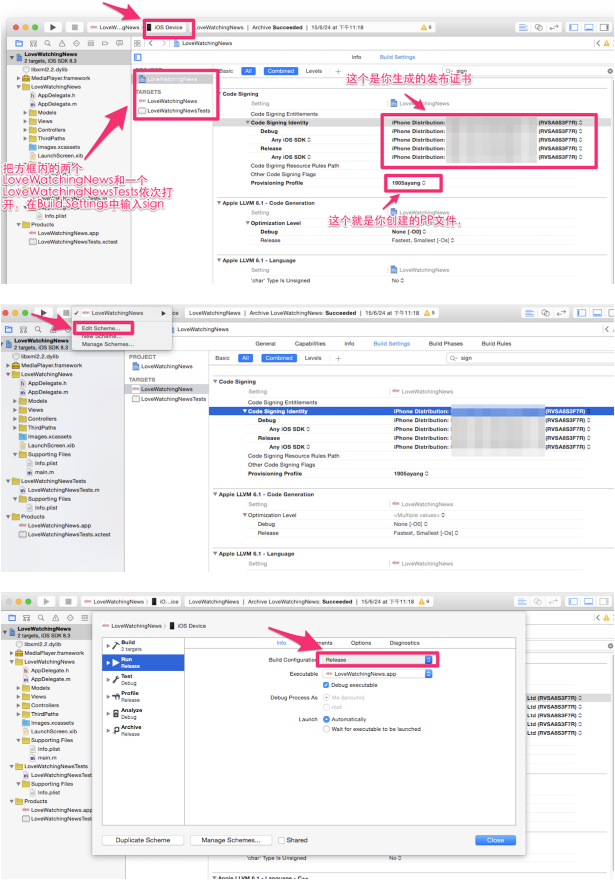The height and width of the screenshot is (882, 615).
Task: Toggle debug area panel in top screenshot
Action: [589, 27]
